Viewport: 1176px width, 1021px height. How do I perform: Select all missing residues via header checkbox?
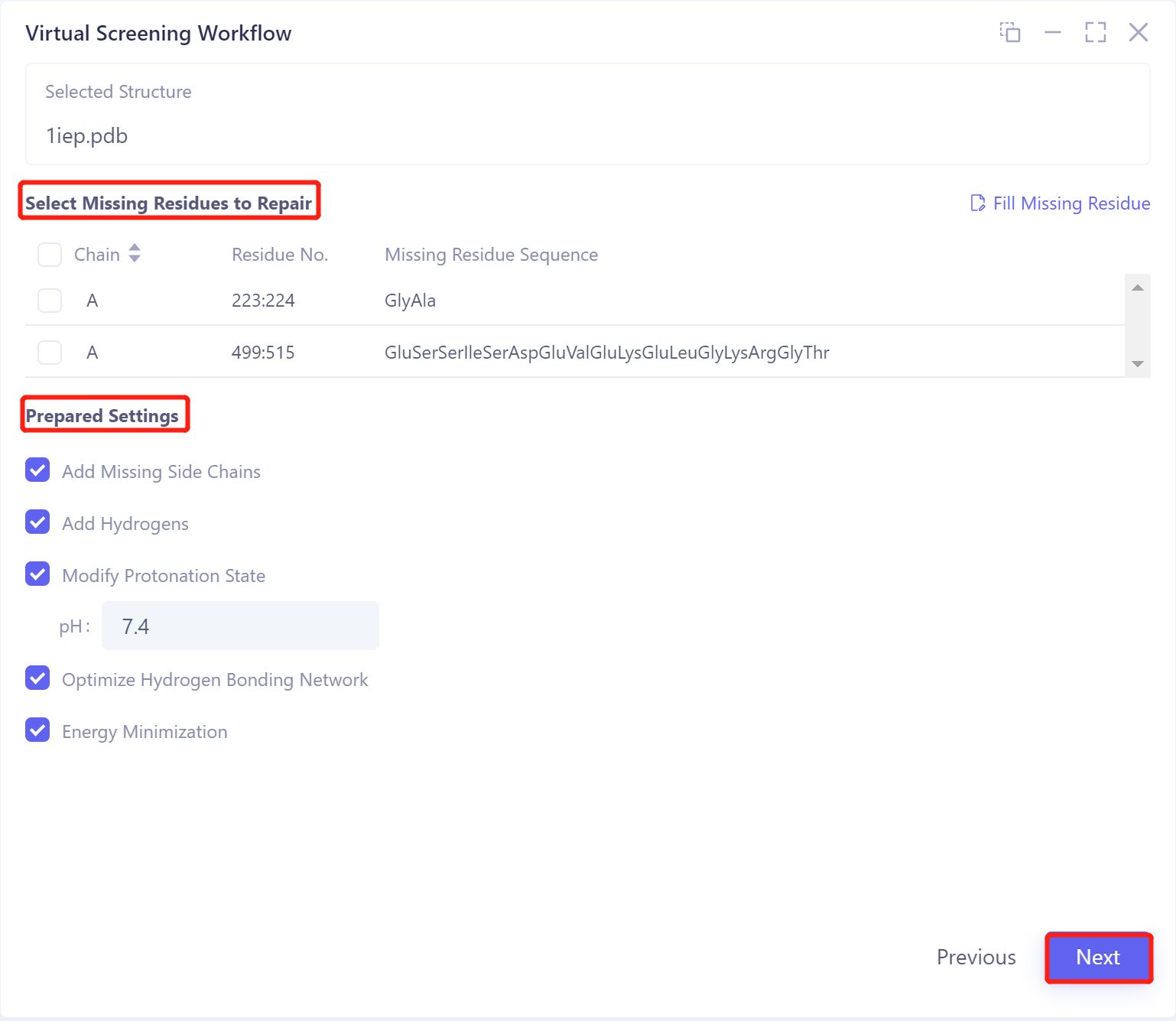click(49, 254)
